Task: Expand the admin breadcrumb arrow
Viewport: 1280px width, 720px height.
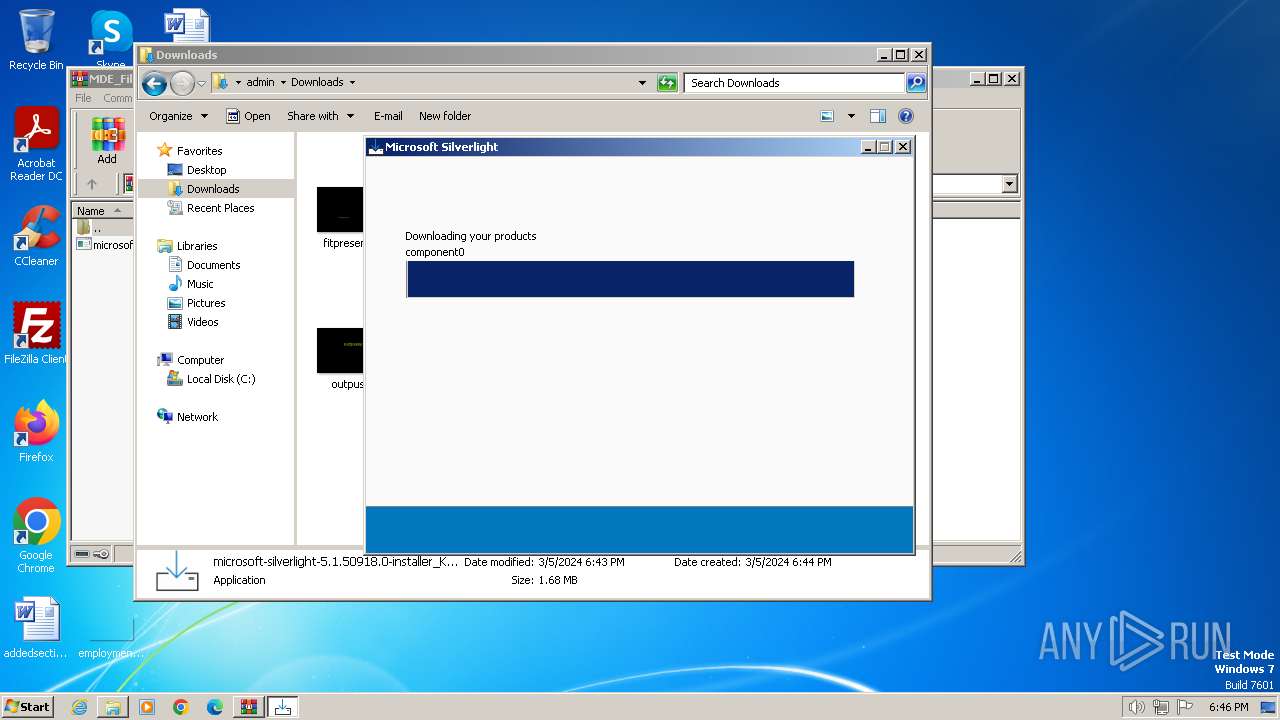Action: point(283,83)
